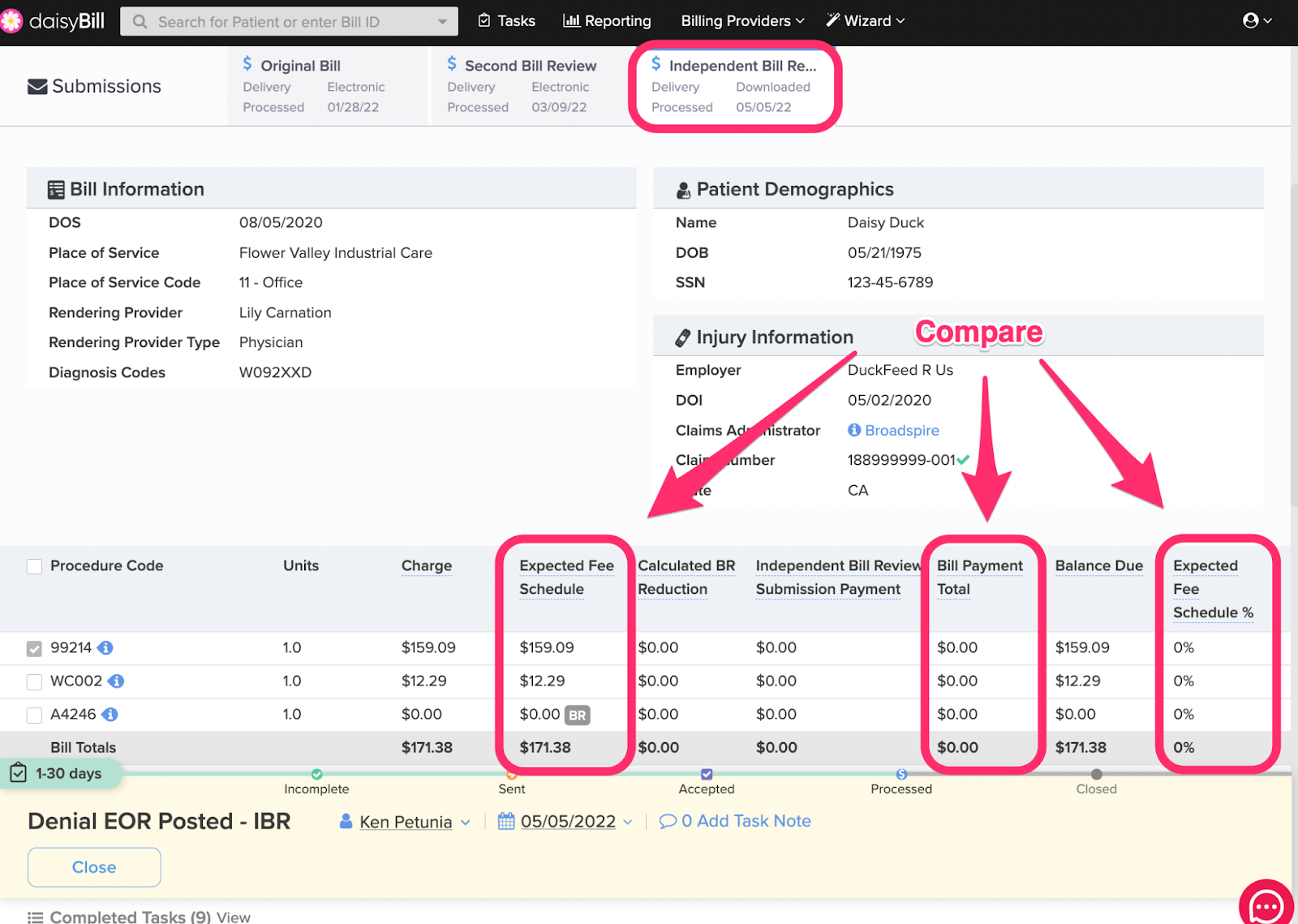Screen dimensions: 1298x924
Task: Click the Independent Bill Review Submission Payment header
Action: (838, 577)
